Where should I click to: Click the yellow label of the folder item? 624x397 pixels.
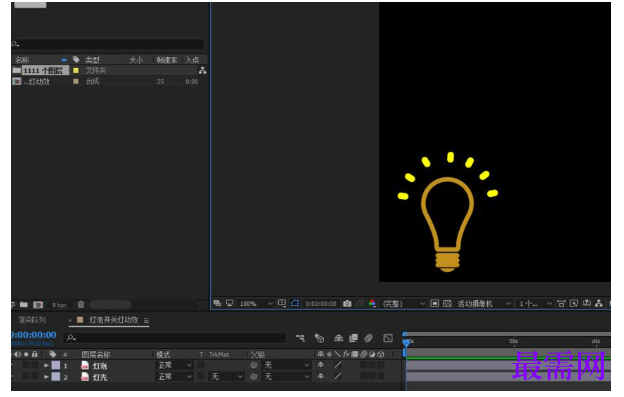pyautogui.click(x=76, y=70)
